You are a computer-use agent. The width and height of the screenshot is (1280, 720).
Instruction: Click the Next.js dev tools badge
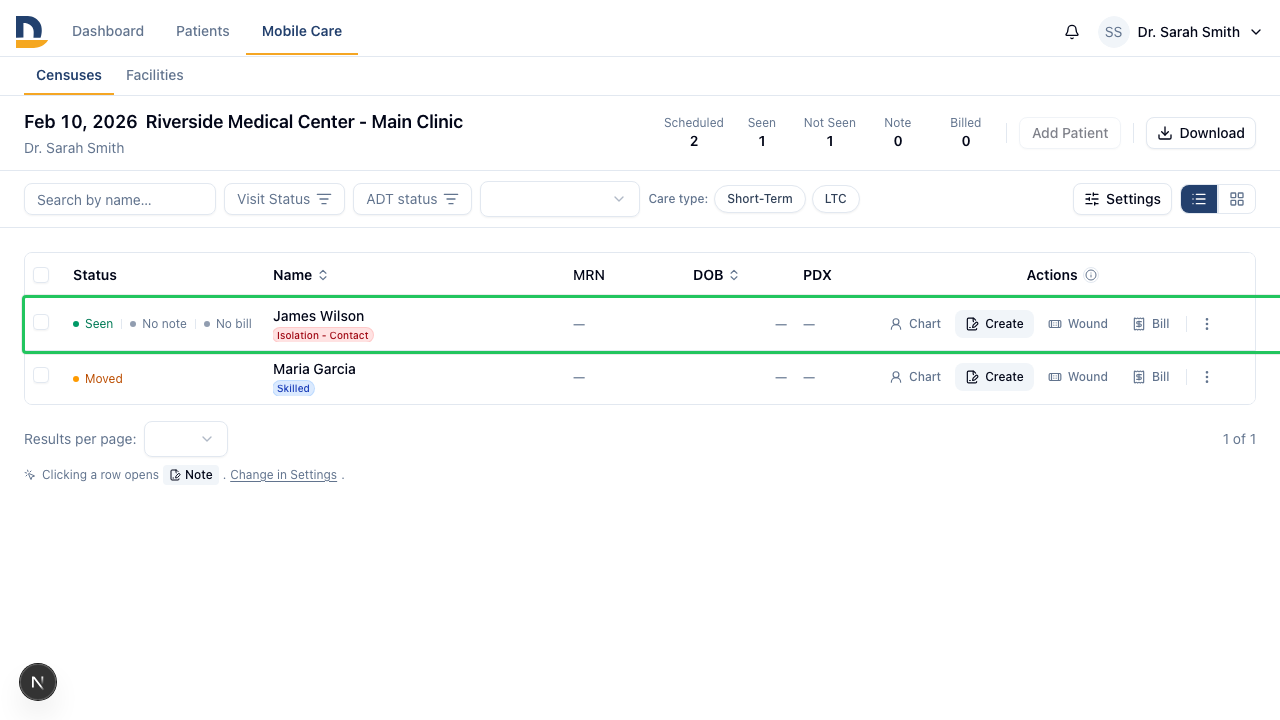click(x=38, y=682)
